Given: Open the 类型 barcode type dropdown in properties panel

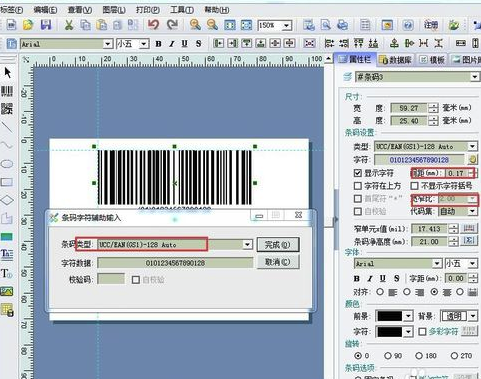Looking at the screenshot, I should (x=472, y=146).
